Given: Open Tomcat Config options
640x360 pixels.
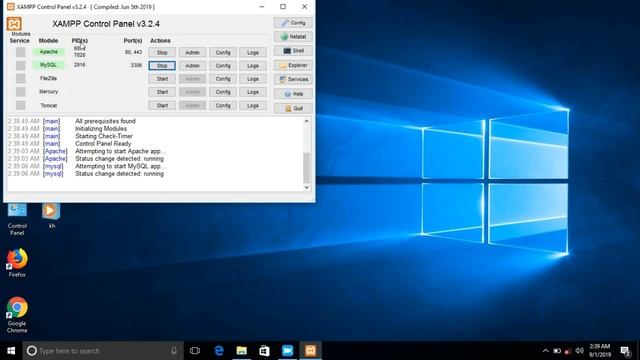Looking at the screenshot, I should coord(223,105).
